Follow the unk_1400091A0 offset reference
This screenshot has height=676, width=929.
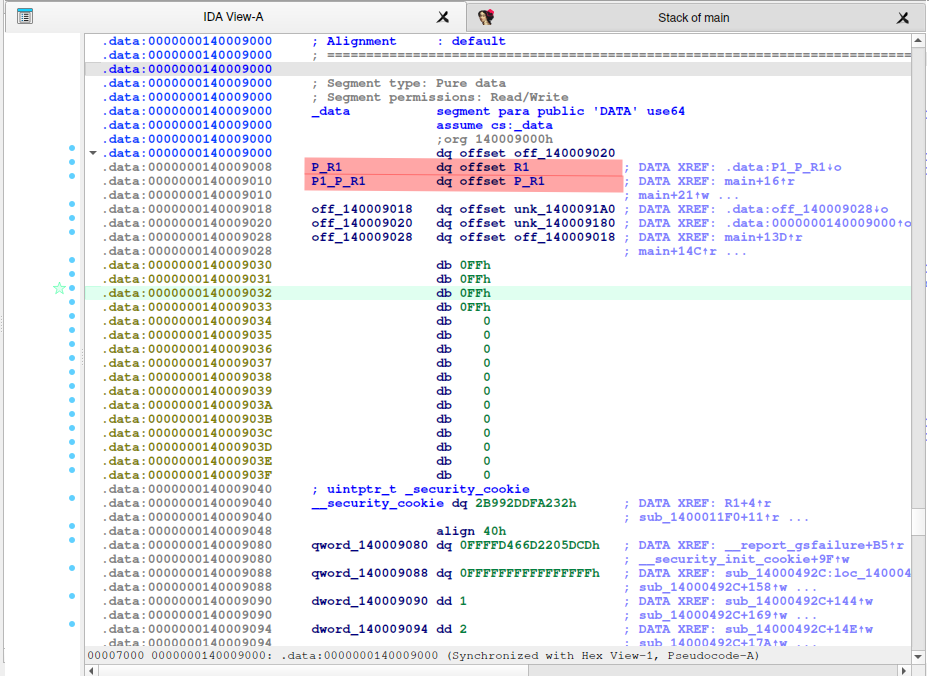click(x=564, y=209)
